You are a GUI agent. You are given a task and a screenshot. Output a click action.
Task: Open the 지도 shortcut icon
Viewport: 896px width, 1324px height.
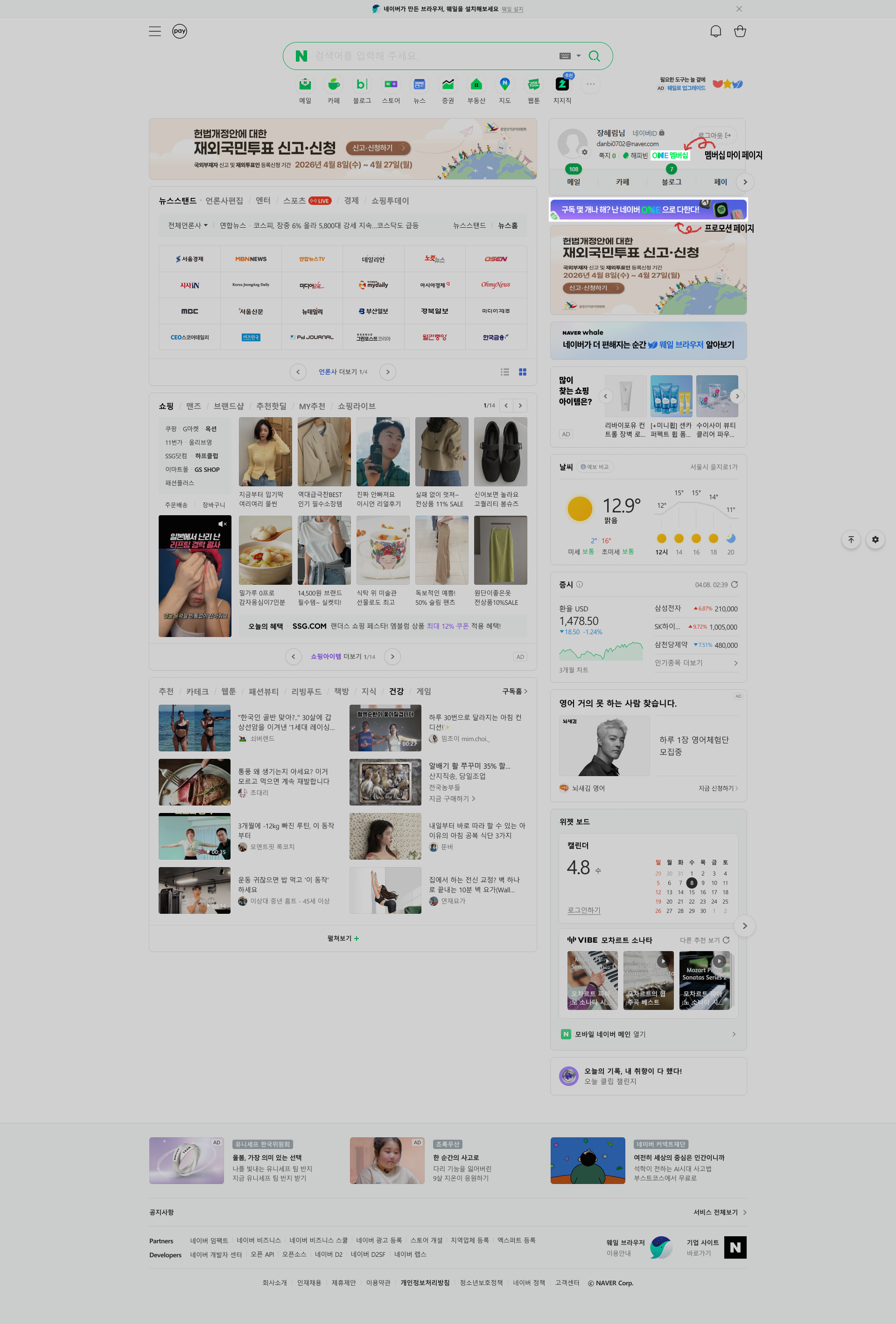[504, 84]
